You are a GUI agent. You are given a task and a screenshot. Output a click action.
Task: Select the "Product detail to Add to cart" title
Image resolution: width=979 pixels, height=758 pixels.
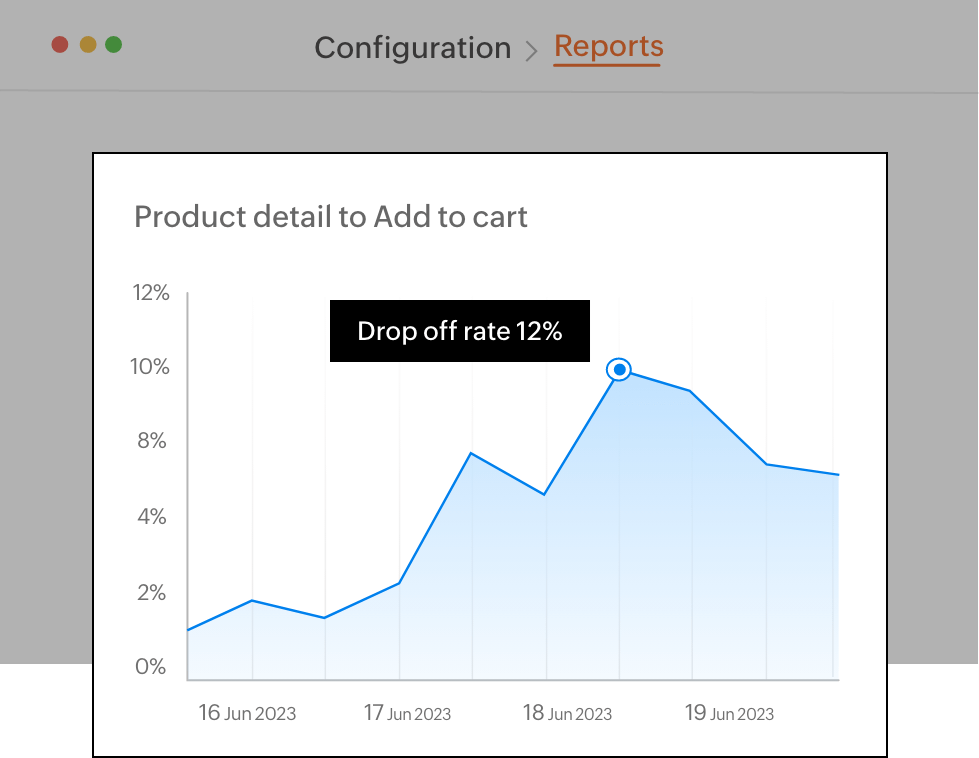coord(330,217)
